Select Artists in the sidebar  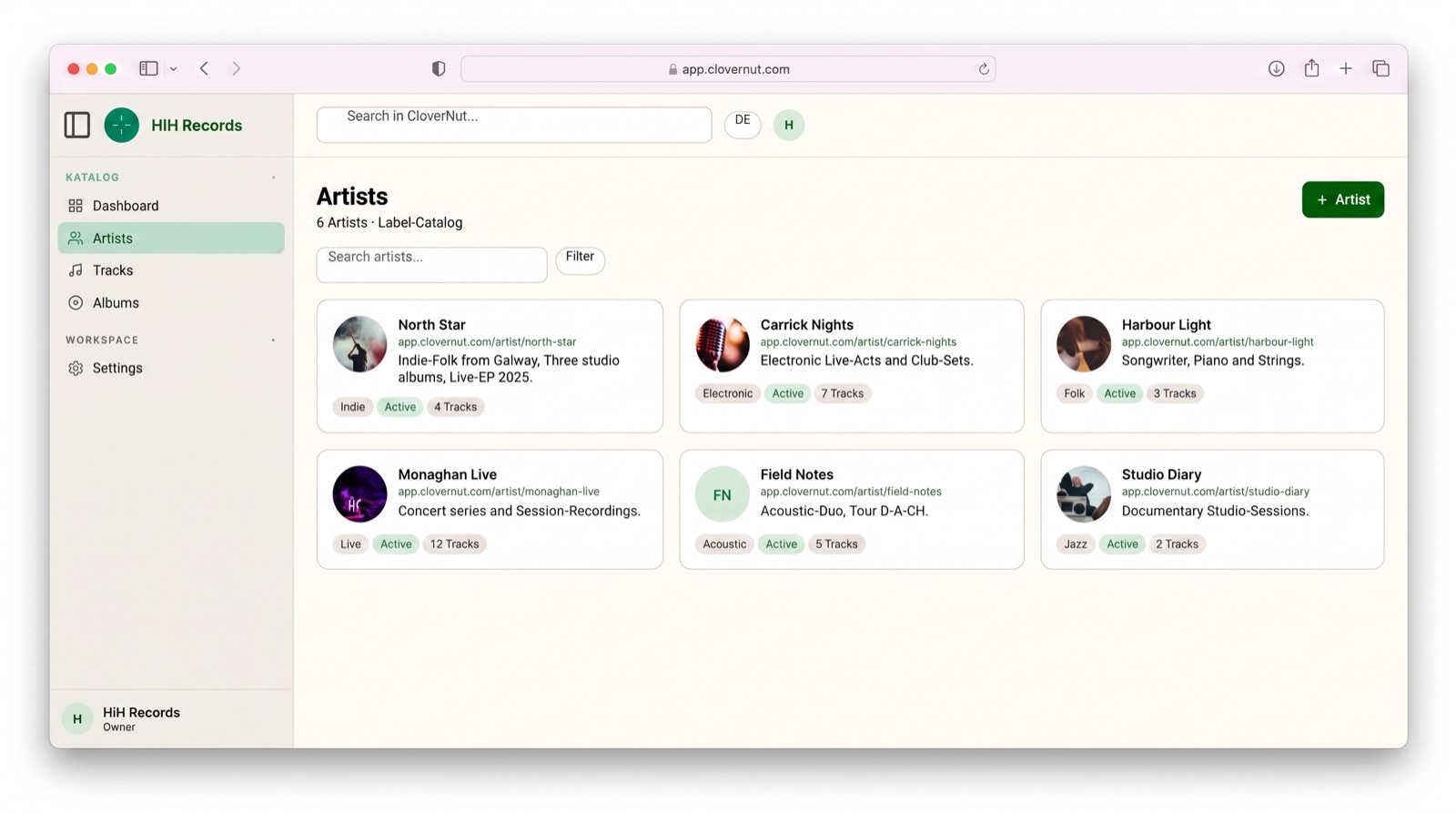pyautogui.click(x=171, y=239)
